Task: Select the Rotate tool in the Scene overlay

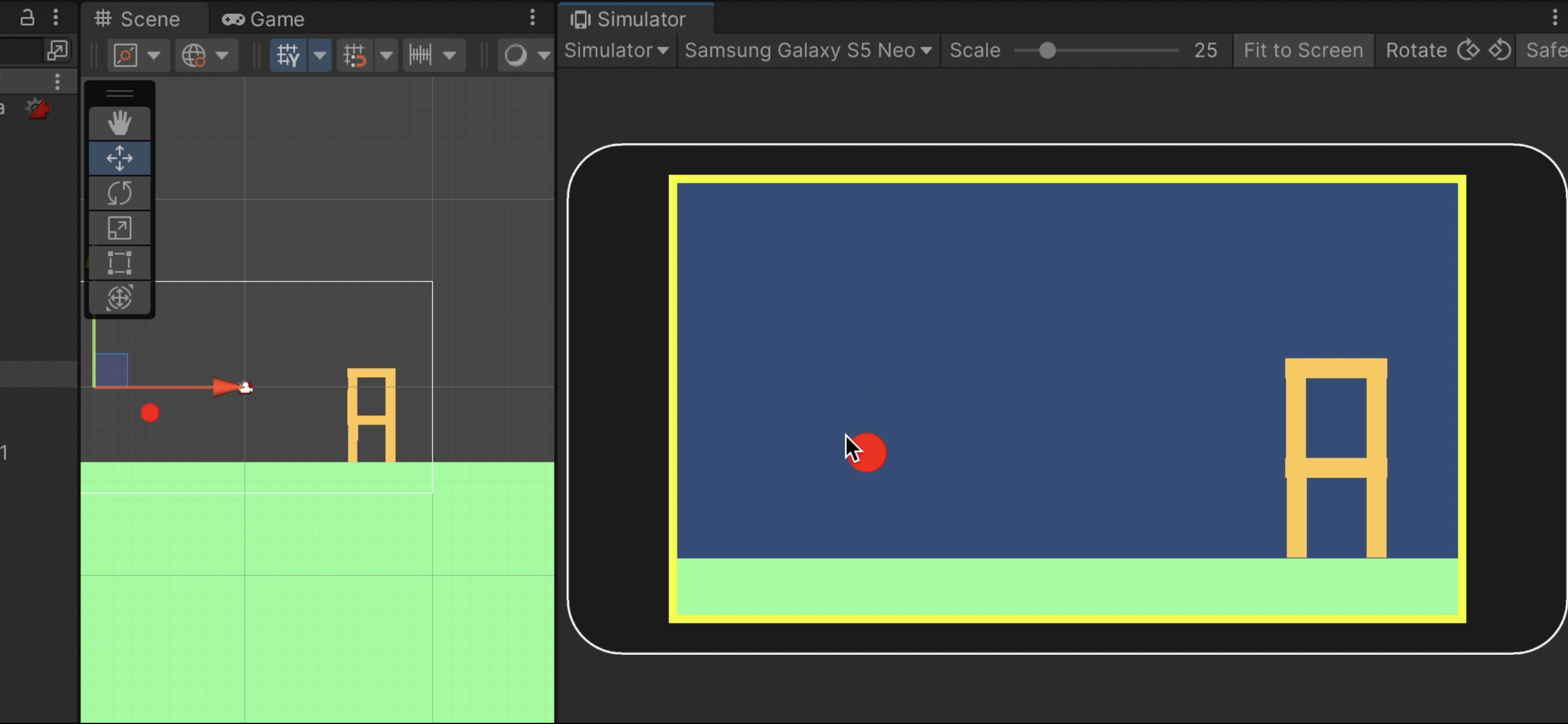Action: 119,193
